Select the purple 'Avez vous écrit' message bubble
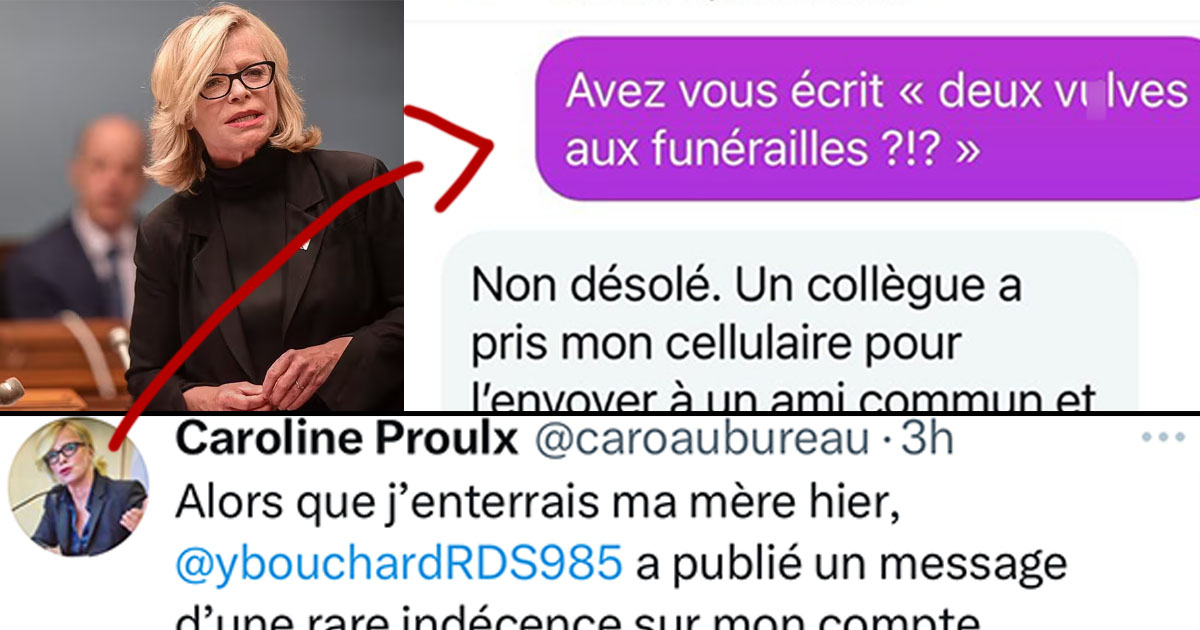Screen dimensions: 1200x630 click(868, 119)
